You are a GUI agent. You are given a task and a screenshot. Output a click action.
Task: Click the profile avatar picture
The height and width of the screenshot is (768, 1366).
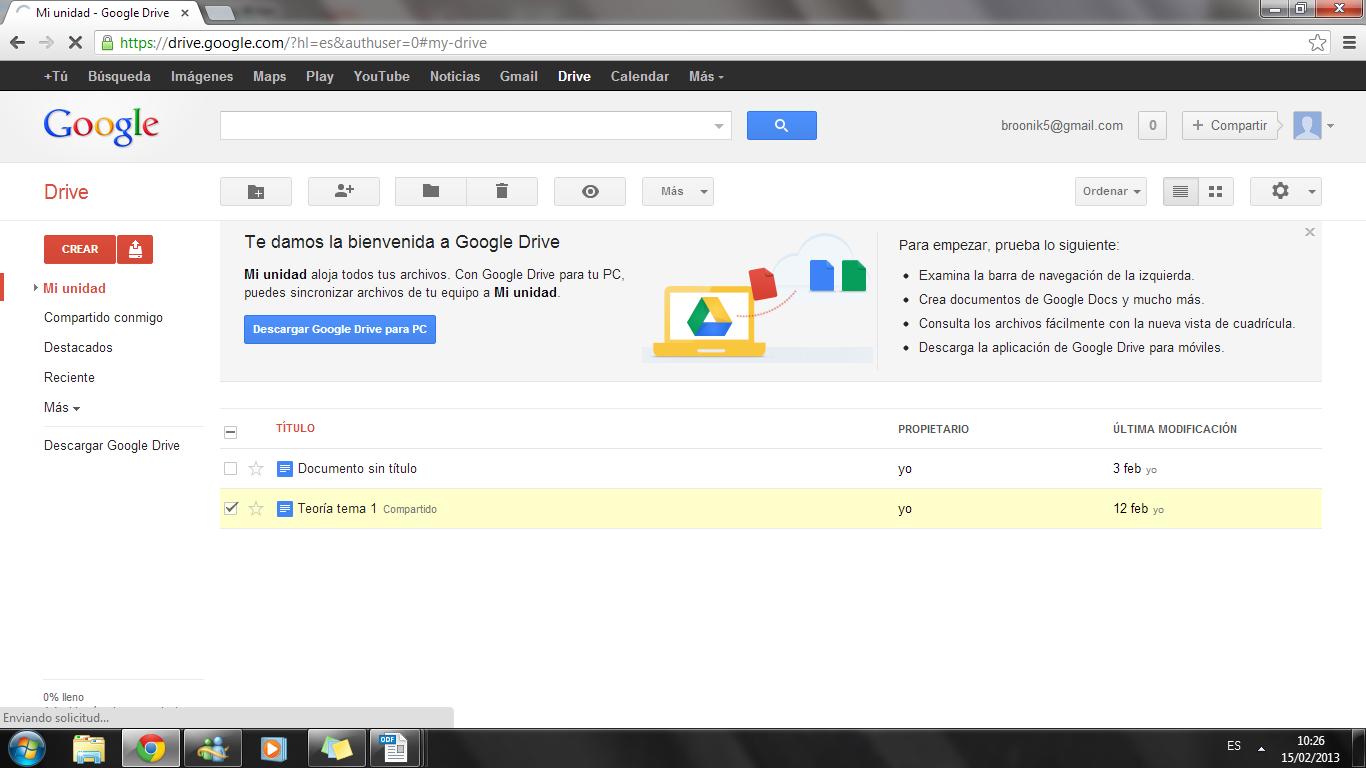tap(1307, 125)
